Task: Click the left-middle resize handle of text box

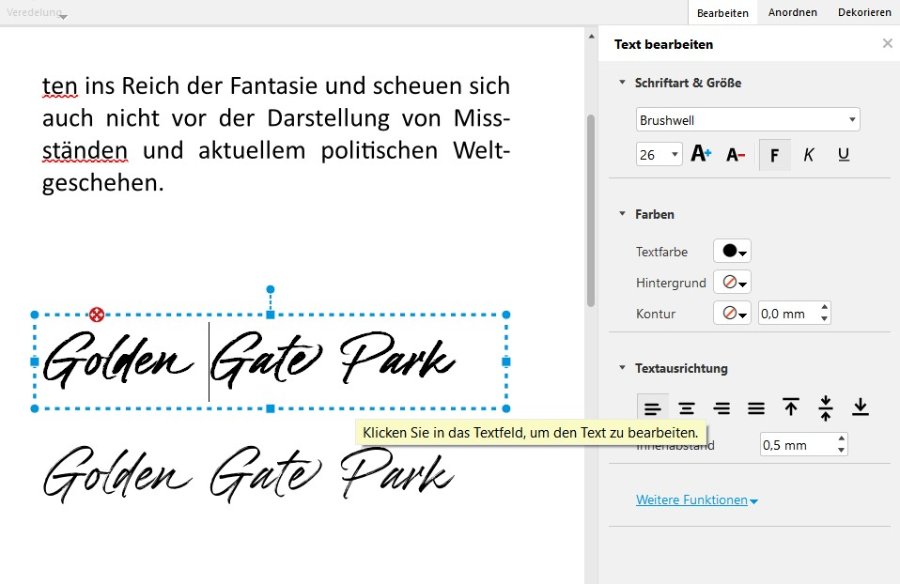Action: pos(34,362)
